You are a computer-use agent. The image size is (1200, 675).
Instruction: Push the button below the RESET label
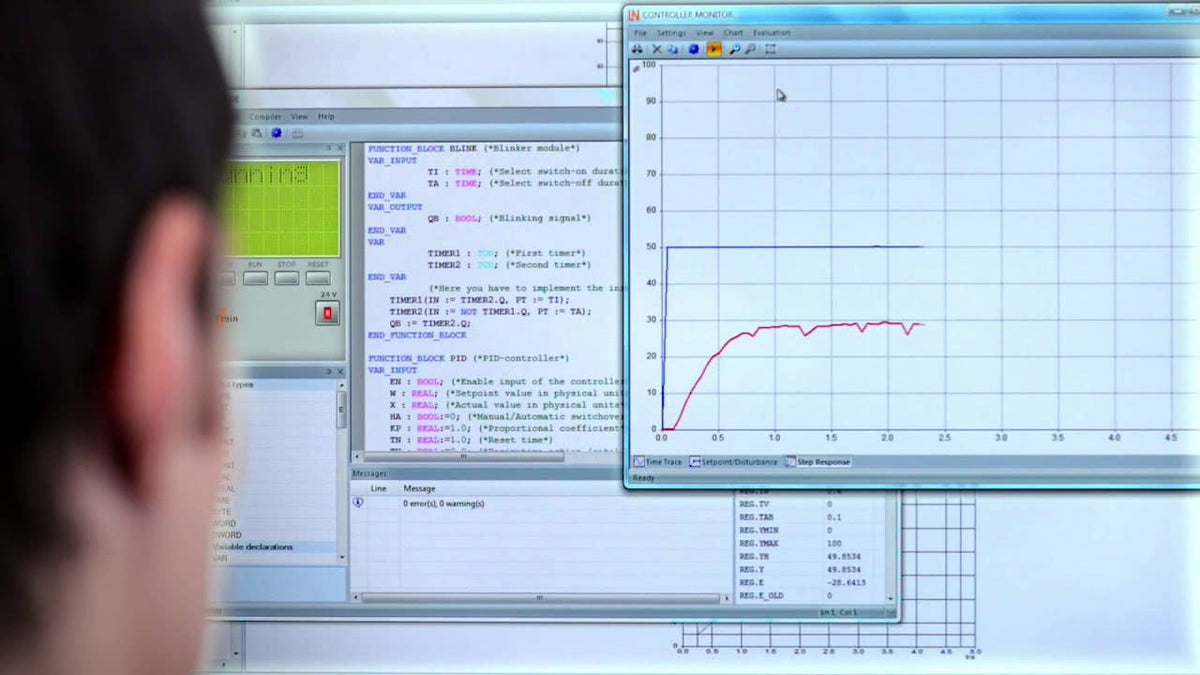coord(318,278)
